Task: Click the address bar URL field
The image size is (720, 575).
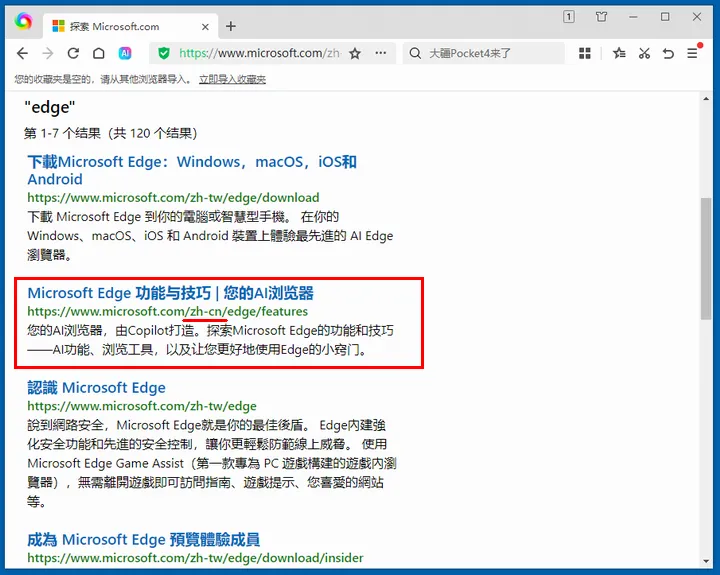Action: click(x=259, y=53)
